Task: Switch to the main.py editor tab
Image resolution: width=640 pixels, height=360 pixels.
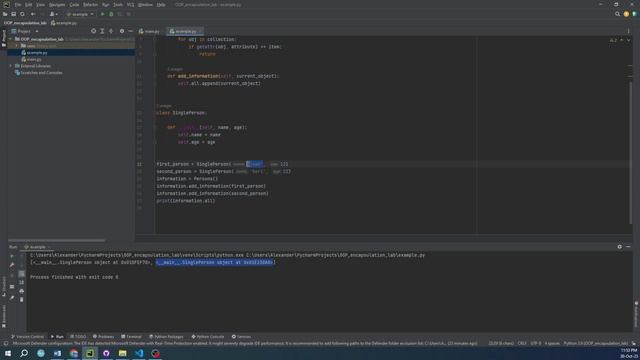Action: point(149,31)
